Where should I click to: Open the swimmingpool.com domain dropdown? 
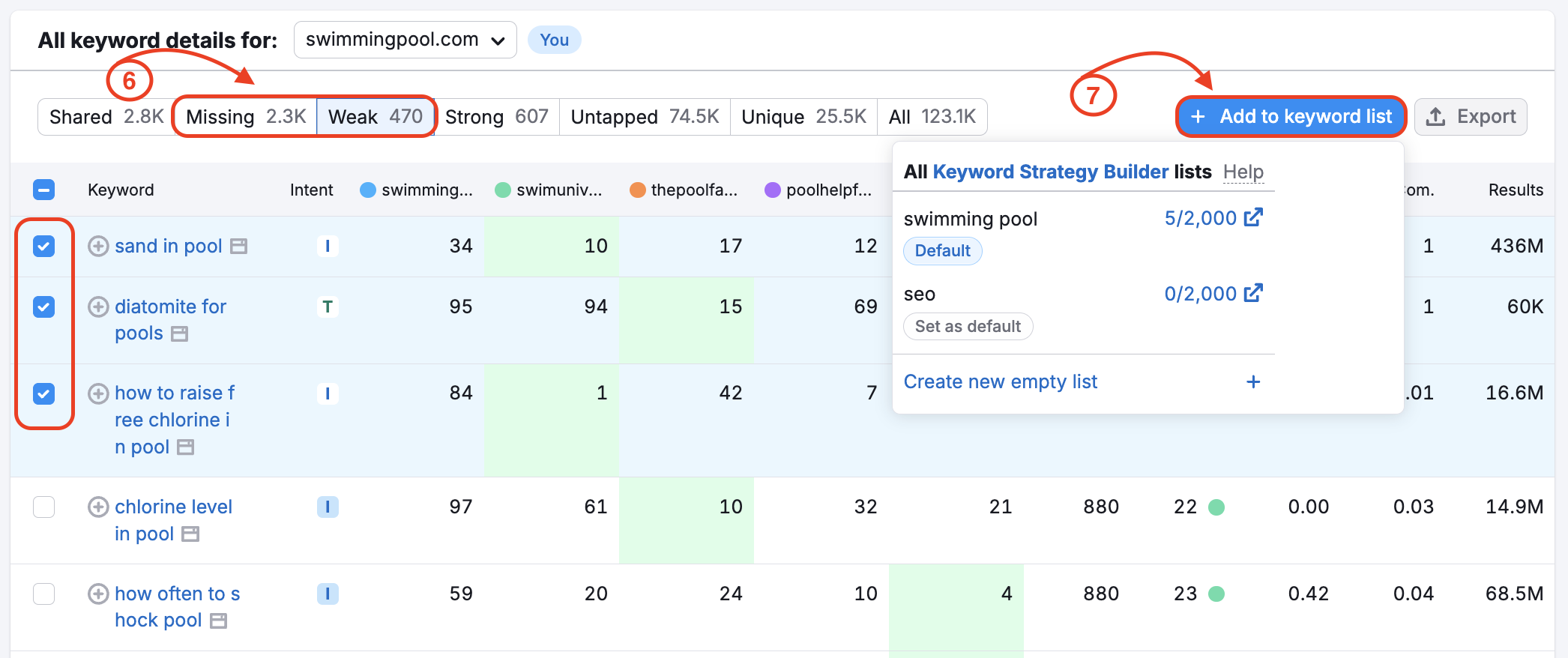(405, 40)
